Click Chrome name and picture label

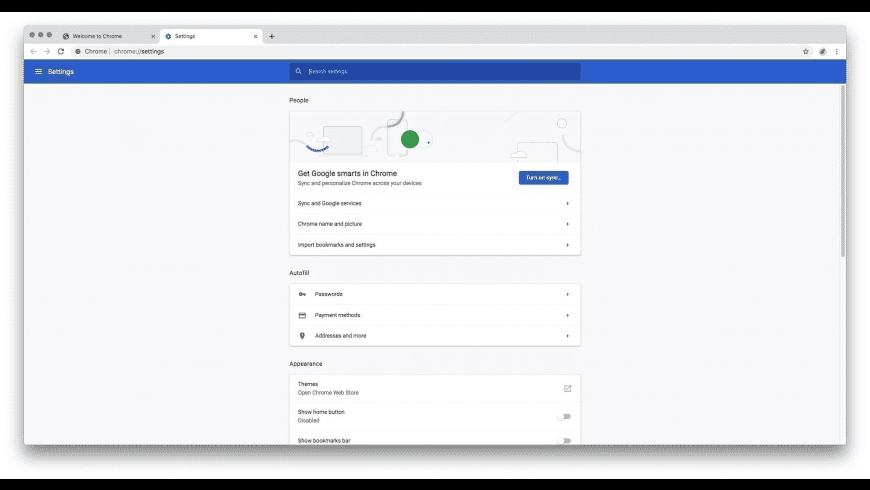pyautogui.click(x=330, y=224)
